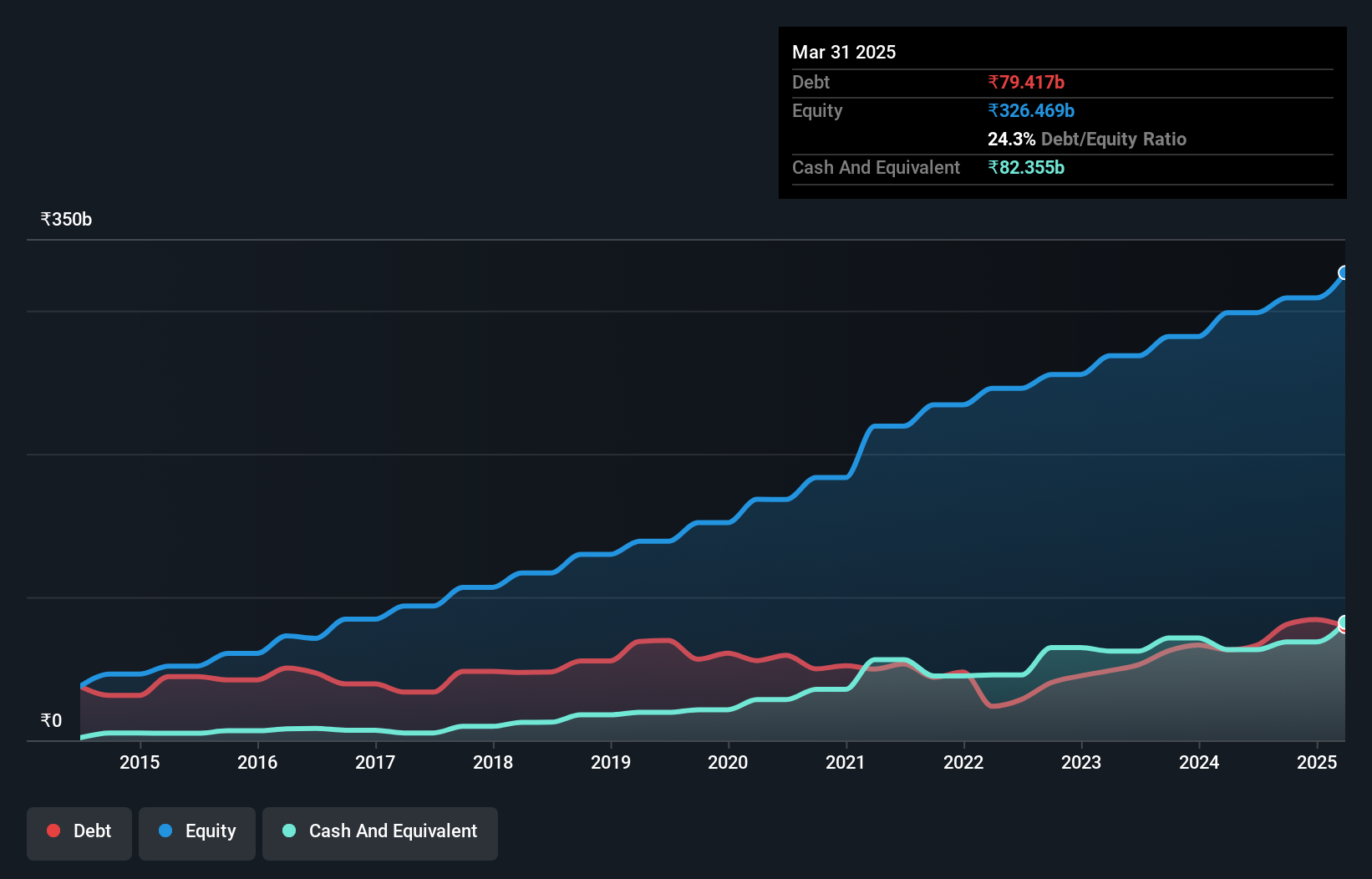This screenshot has height=879, width=1372.
Task: Select the 2021 axis label
Action: coord(846,762)
